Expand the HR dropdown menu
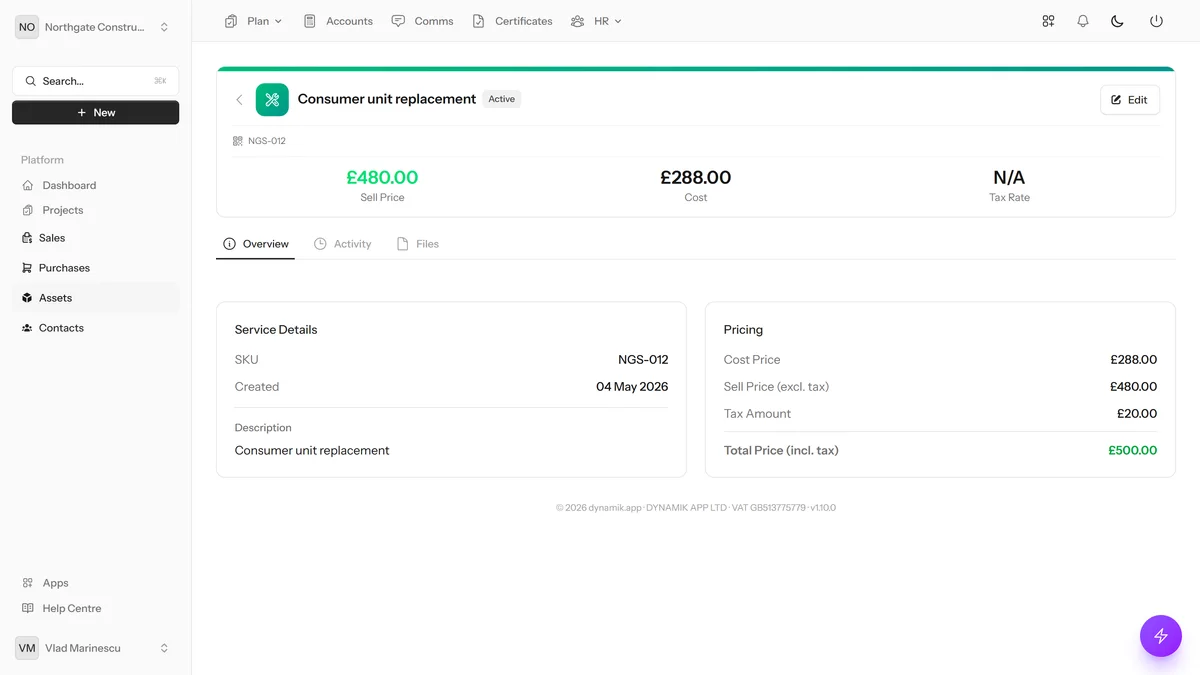This screenshot has height=675, width=1200. 596,21
